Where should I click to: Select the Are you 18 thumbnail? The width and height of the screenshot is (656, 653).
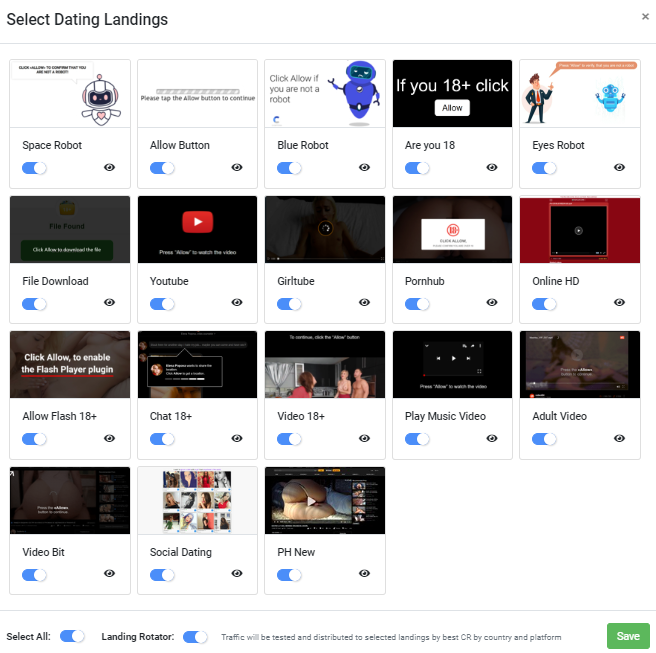click(452, 93)
